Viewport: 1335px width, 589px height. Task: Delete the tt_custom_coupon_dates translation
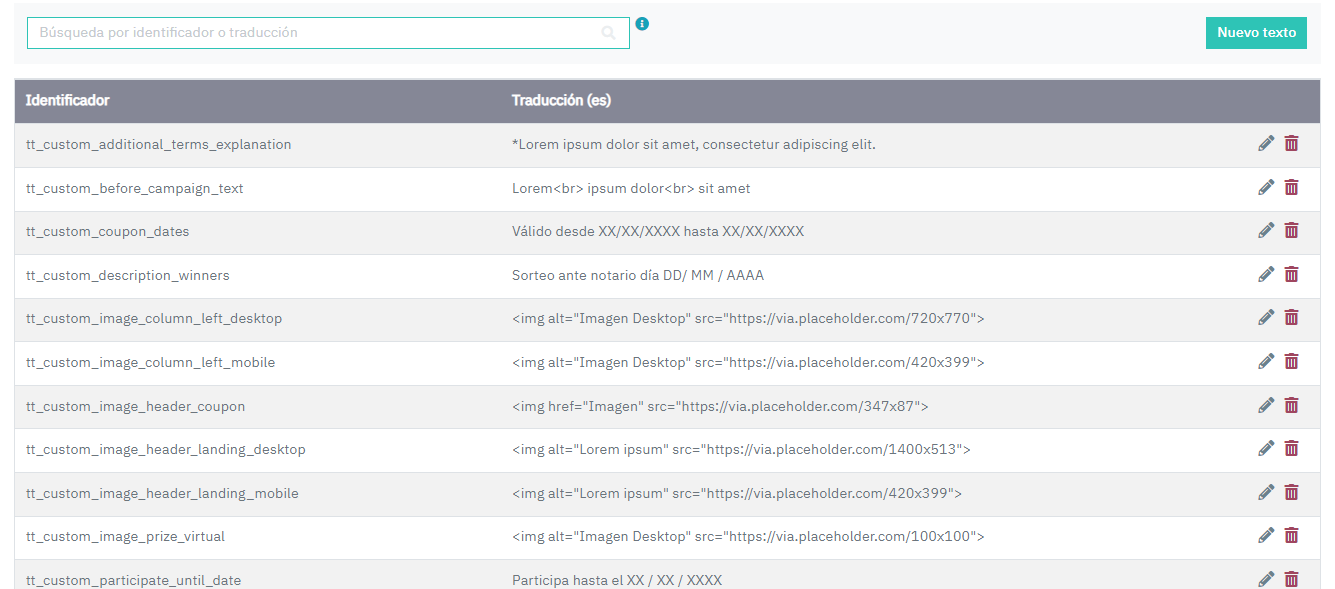(x=1291, y=231)
